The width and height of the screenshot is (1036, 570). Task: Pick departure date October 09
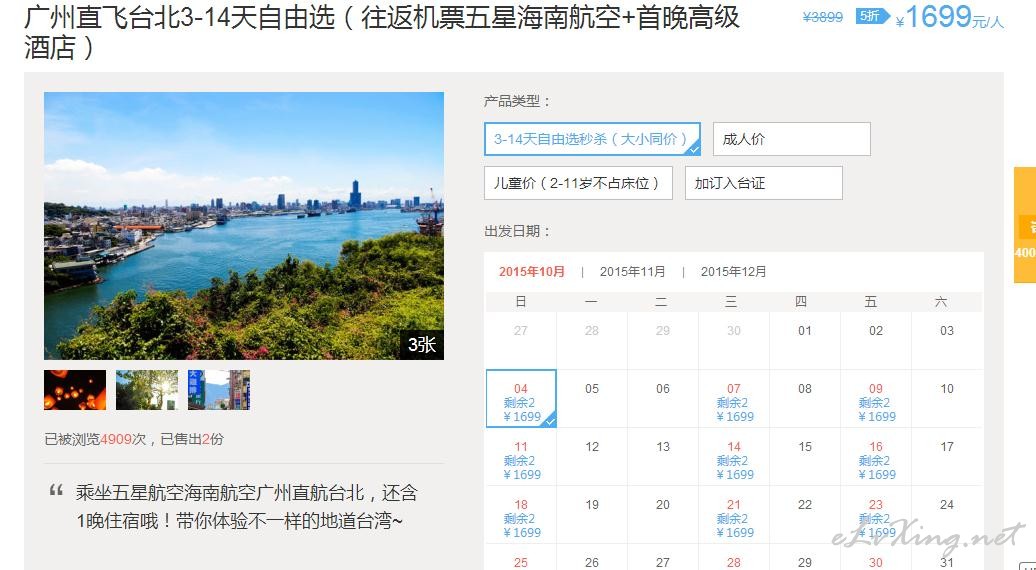[x=876, y=398]
